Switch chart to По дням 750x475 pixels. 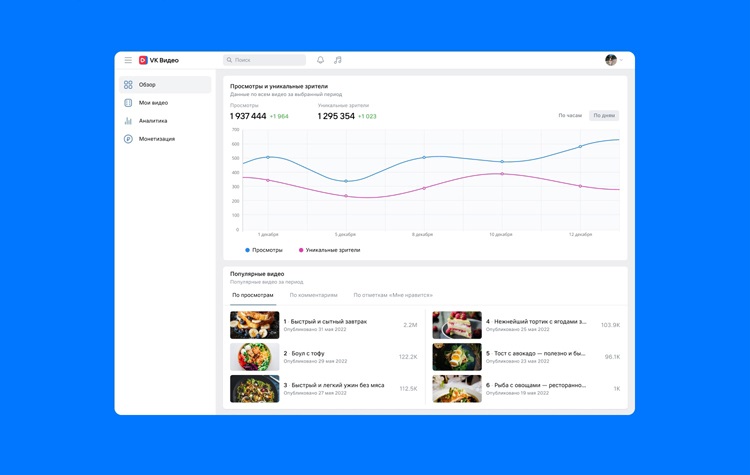604,116
